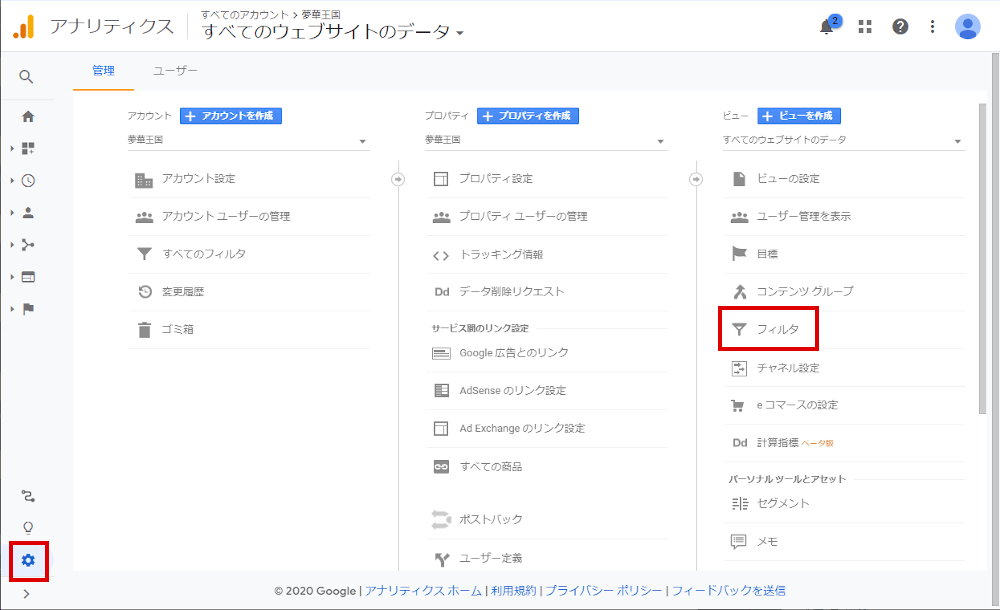1000x610 pixels.
Task: Open the Behavior window icon
Action: [28, 277]
